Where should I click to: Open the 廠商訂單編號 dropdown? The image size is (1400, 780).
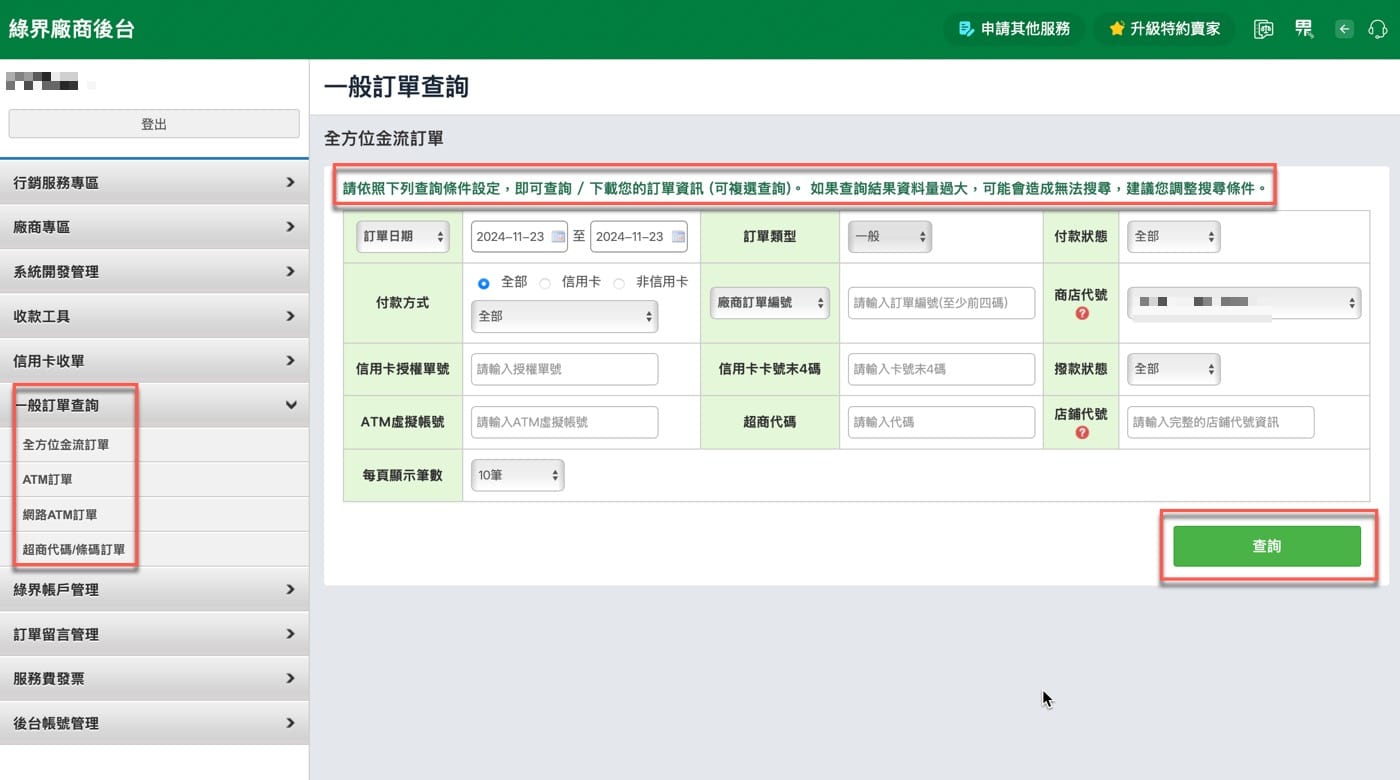[770, 302]
